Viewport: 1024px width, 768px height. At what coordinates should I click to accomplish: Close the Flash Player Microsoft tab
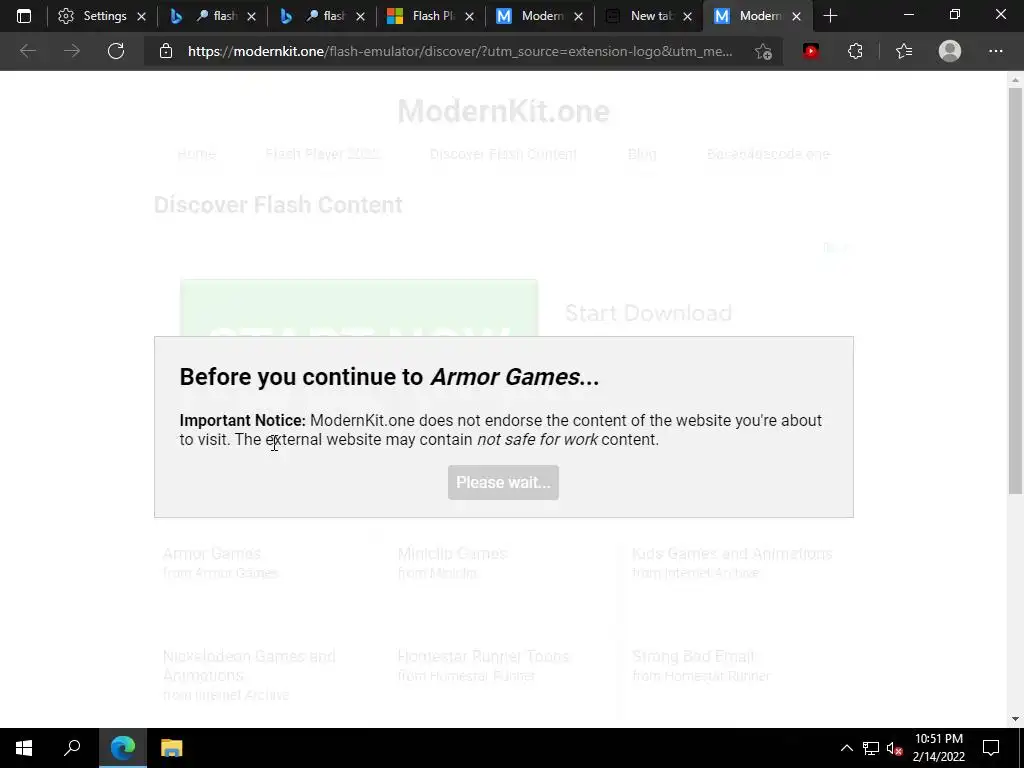(470, 16)
